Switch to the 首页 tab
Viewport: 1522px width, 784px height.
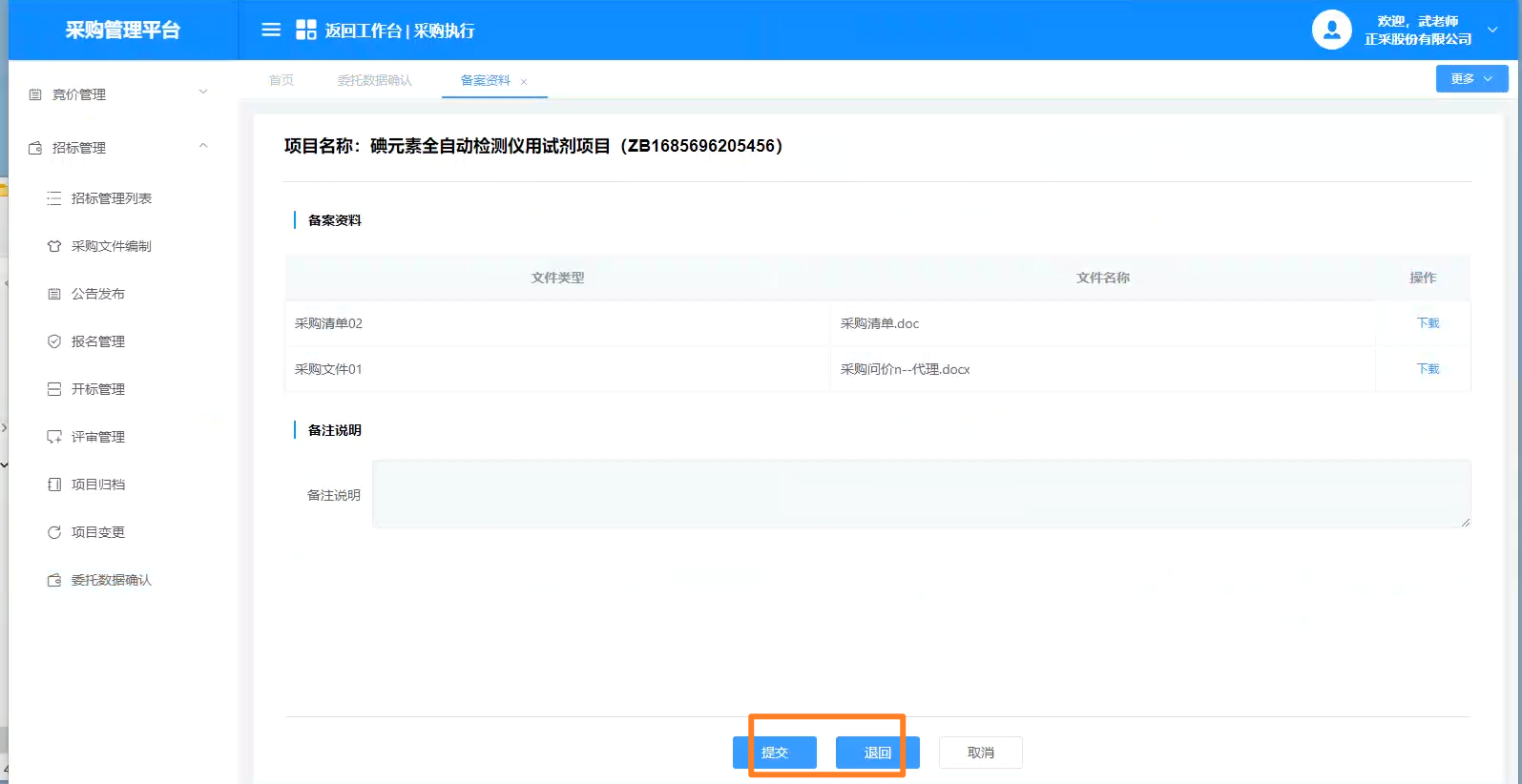pyautogui.click(x=281, y=80)
